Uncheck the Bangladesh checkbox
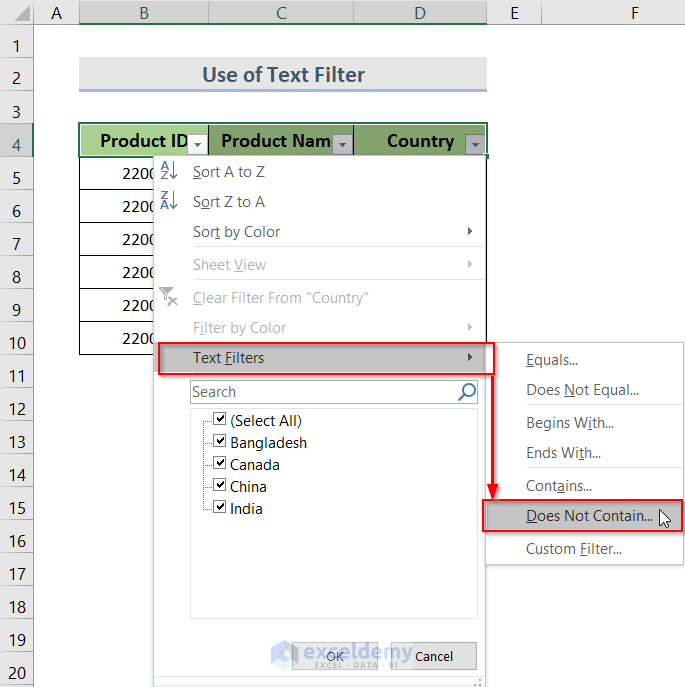Screen dimensions: 685x687 point(220,442)
